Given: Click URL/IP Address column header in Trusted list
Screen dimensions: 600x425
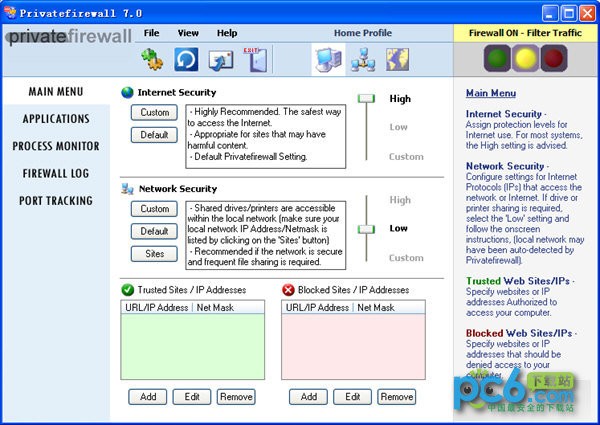Looking at the screenshot, I should click(x=157, y=308).
